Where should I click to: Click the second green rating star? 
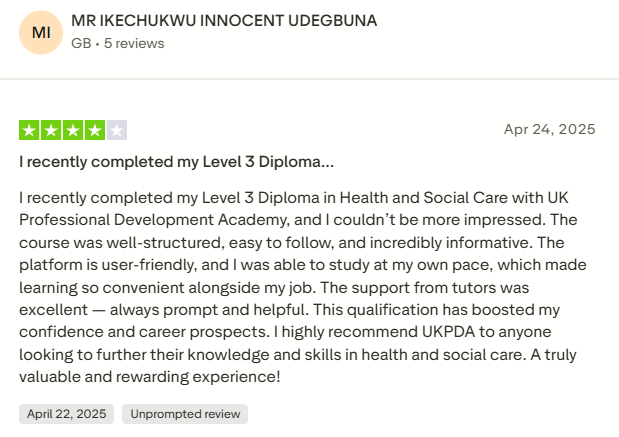pyautogui.click(x=51, y=129)
